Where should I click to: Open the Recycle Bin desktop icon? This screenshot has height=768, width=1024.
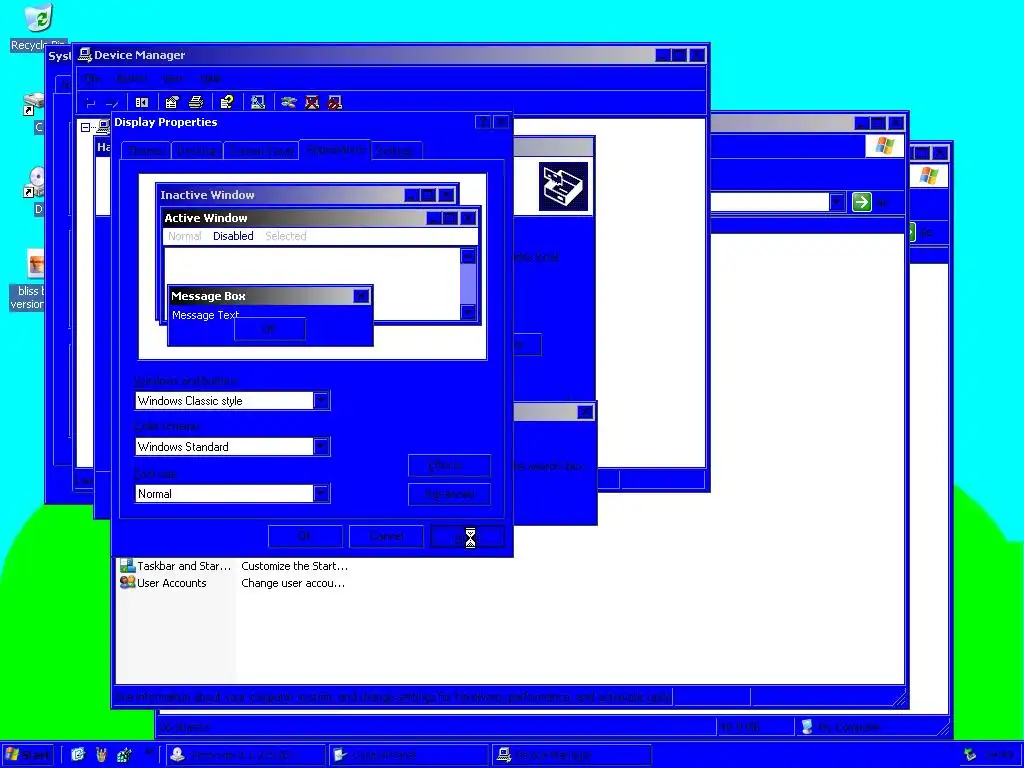point(38,26)
